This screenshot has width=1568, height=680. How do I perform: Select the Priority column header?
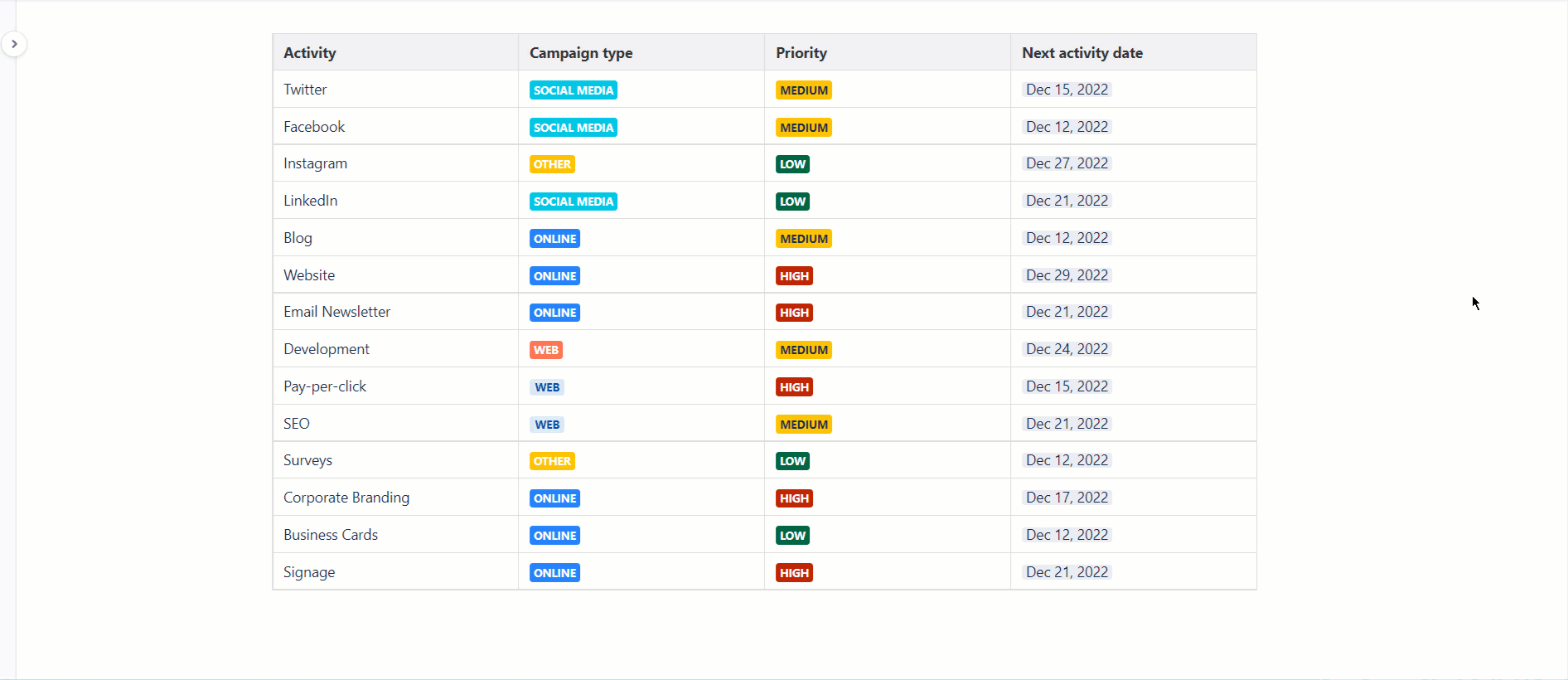tap(801, 53)
